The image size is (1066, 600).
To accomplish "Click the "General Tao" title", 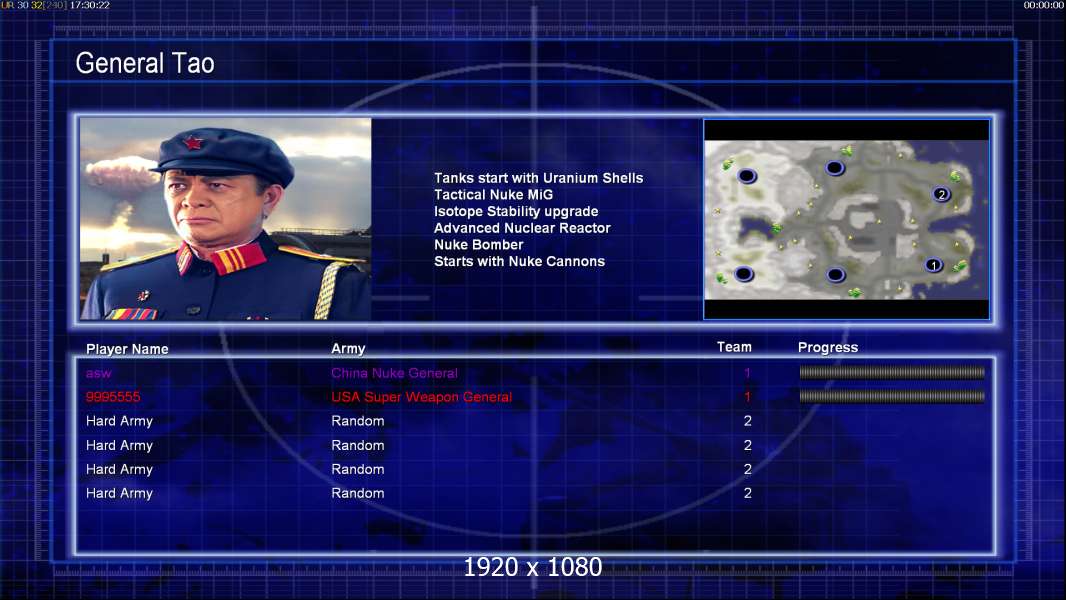I will click(x=145, y=63).
